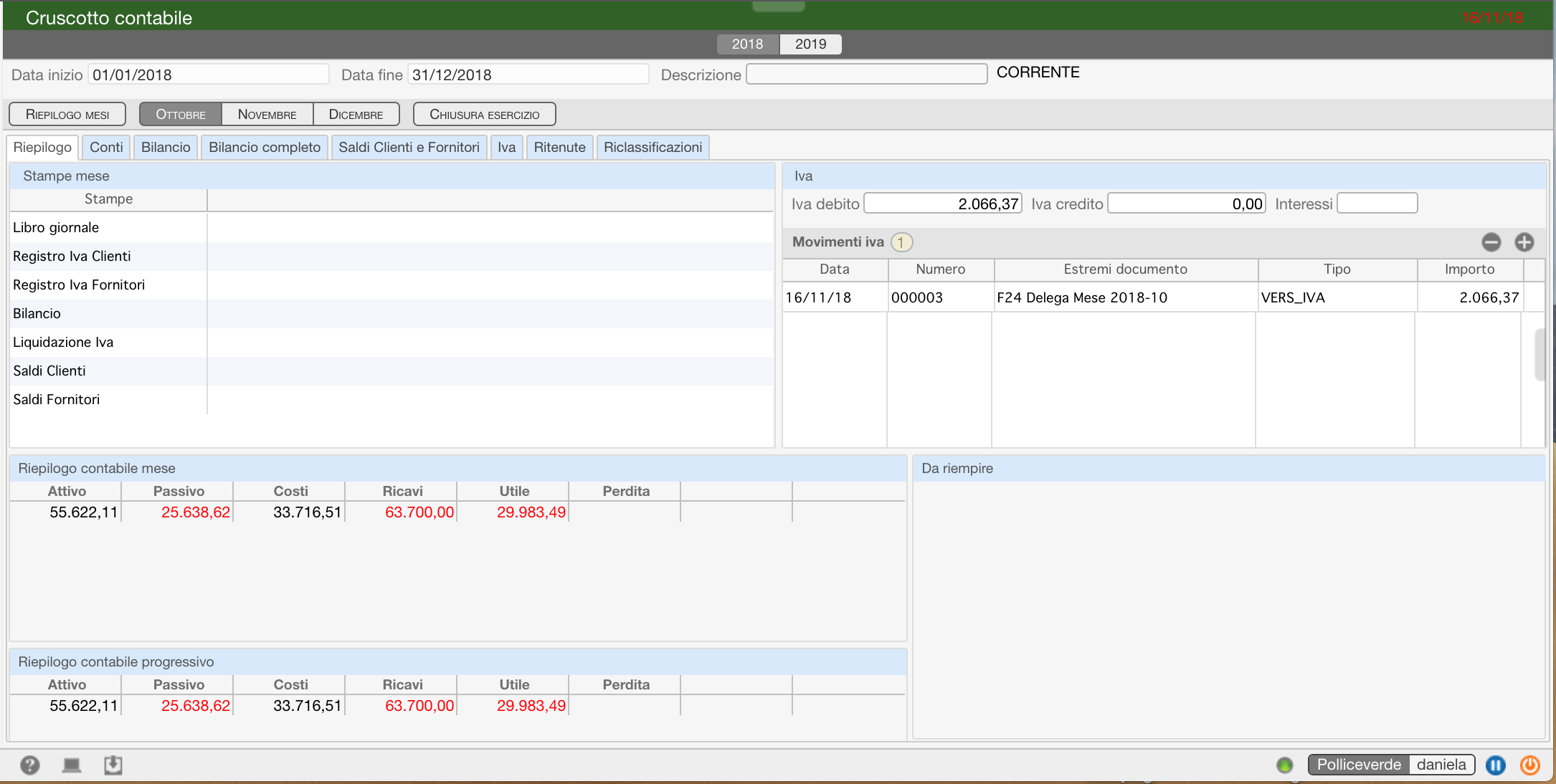Select the Registro Iva Clienti row

tap(392, 257)
